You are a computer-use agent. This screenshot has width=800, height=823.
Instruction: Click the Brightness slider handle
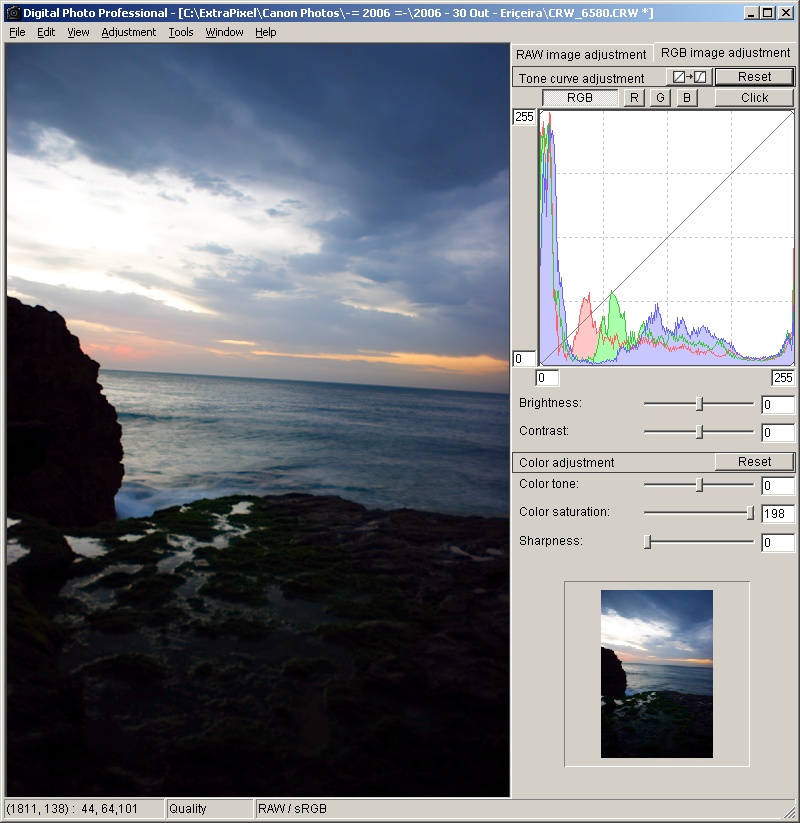pyautogui.click(x=699, y=404)
